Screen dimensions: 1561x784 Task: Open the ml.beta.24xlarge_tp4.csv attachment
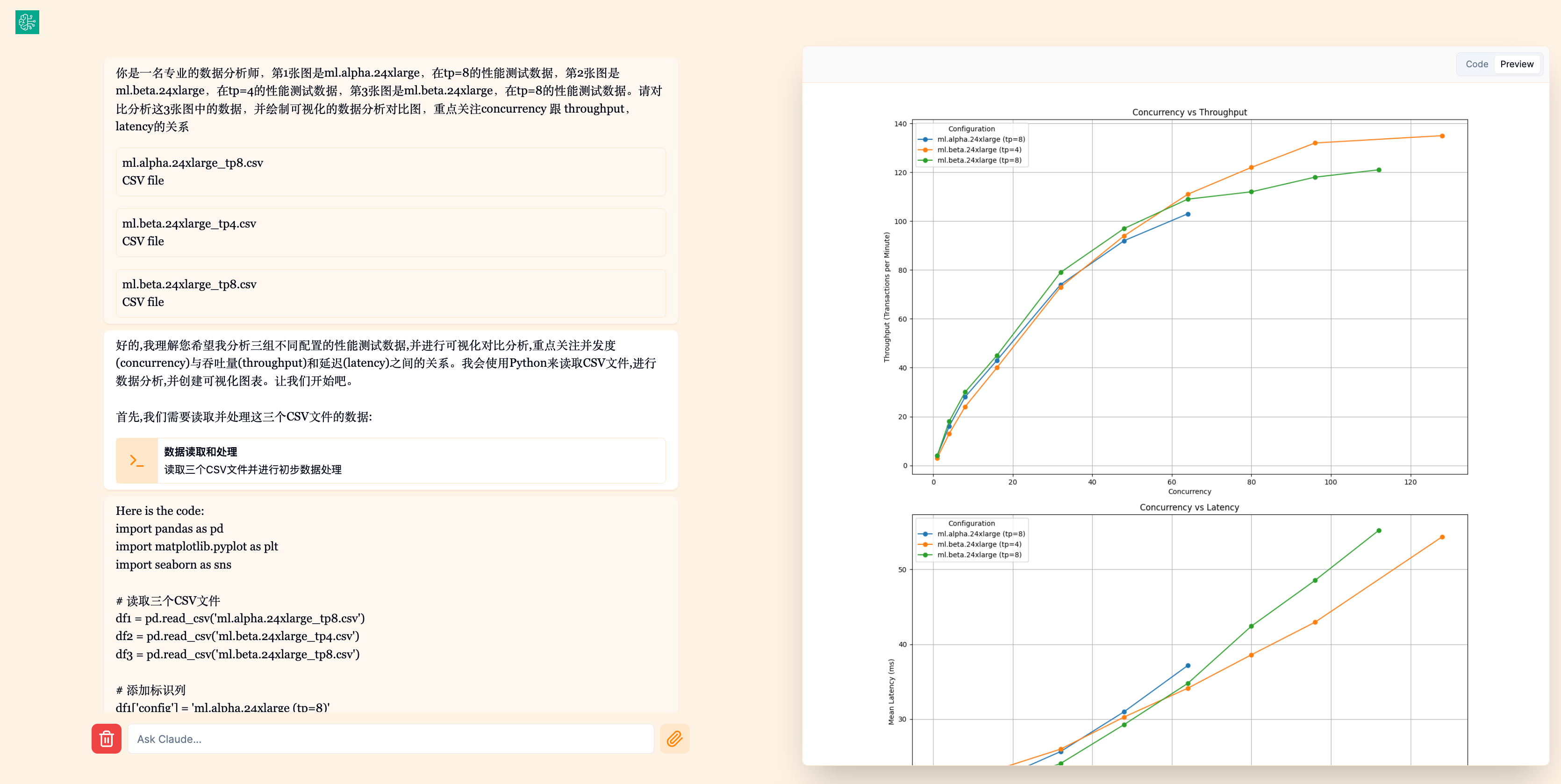[391, 232]
